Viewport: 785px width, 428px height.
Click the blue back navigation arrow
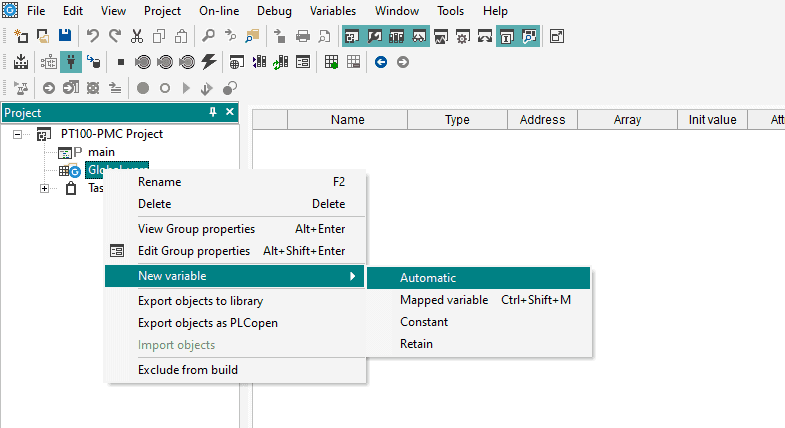coord(381,61)
